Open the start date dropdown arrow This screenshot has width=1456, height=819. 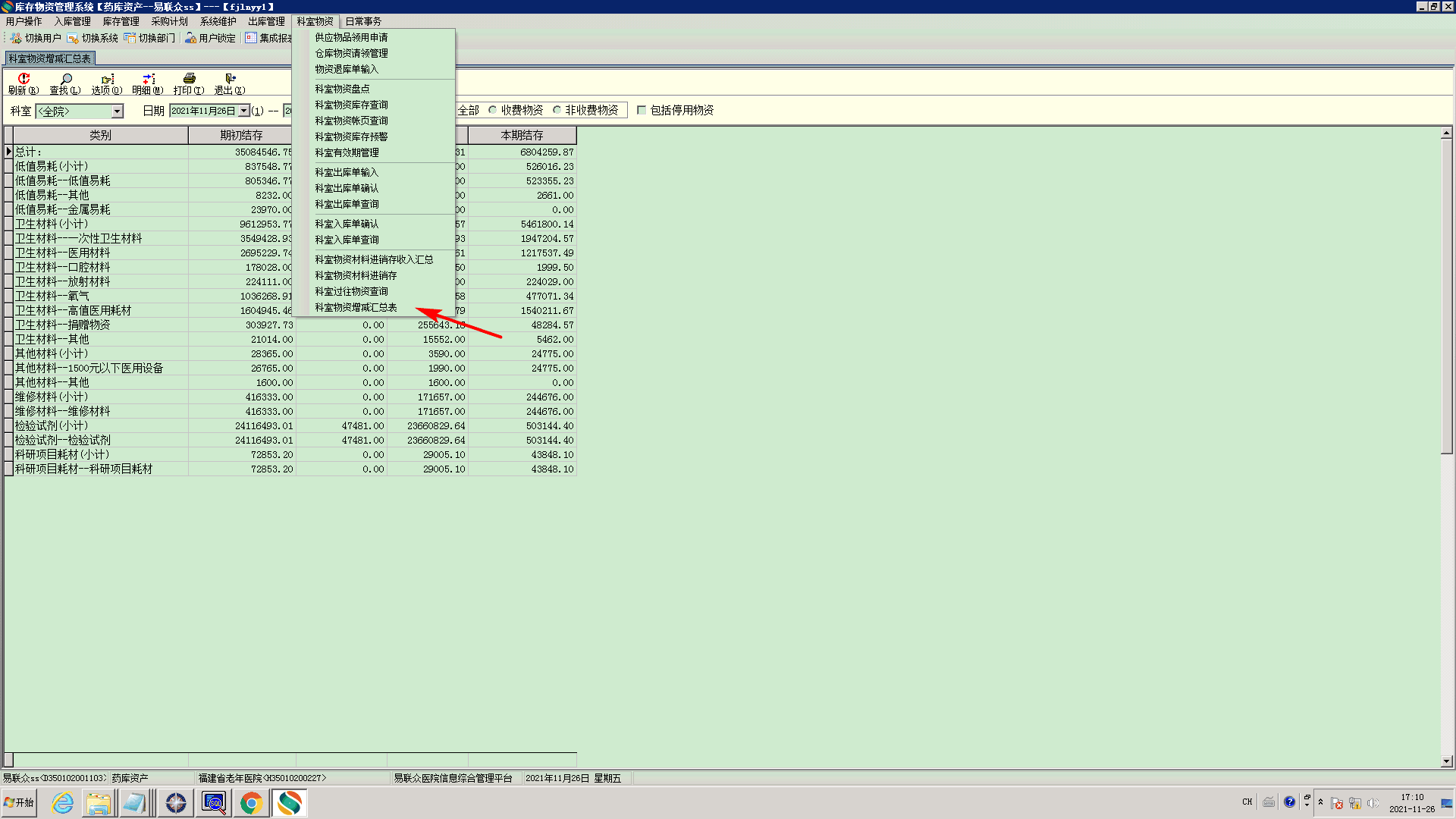click(x=243, y=111)
